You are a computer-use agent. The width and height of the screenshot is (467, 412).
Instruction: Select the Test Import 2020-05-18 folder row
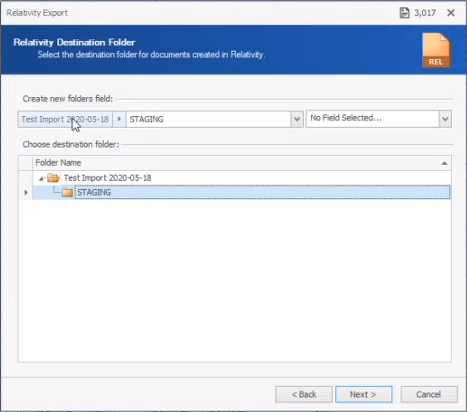click(x=242, y=178)
